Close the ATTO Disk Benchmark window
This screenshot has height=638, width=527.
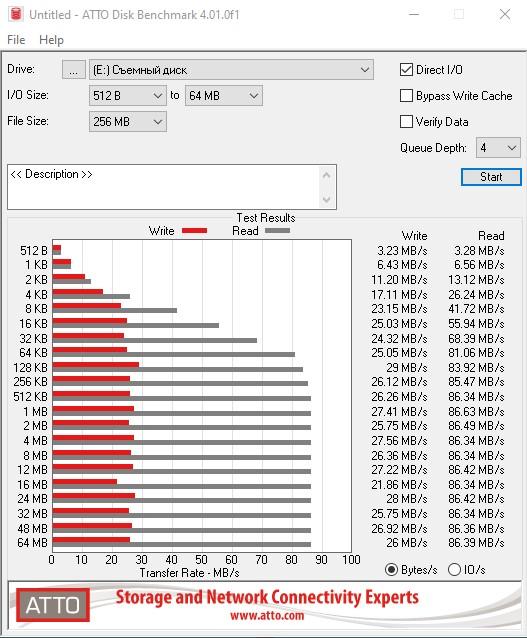[x=505, y=14]
